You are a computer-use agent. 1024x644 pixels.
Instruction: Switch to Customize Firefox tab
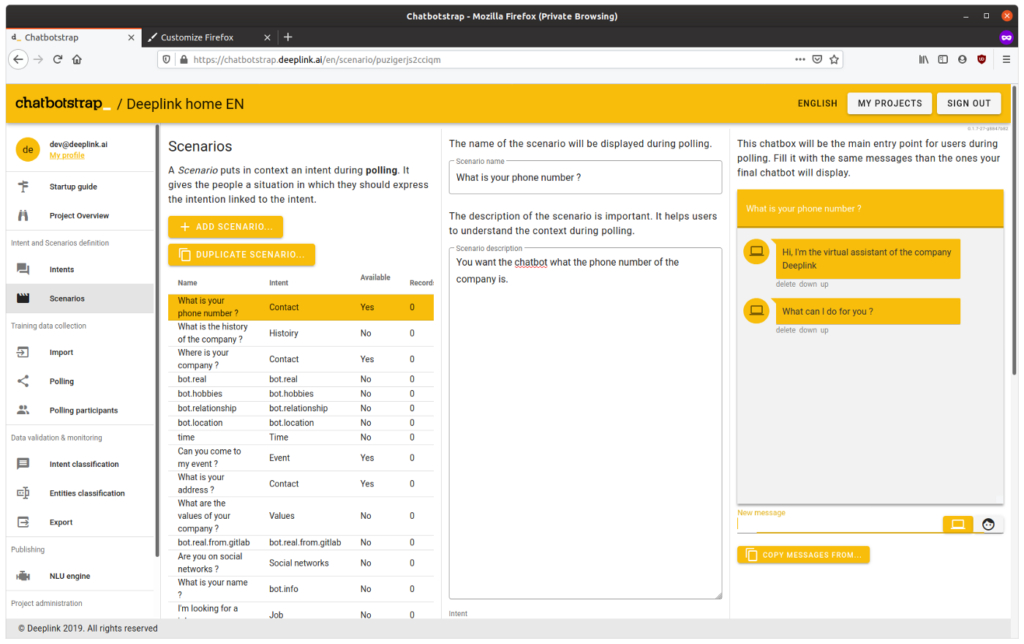[209, 38]
